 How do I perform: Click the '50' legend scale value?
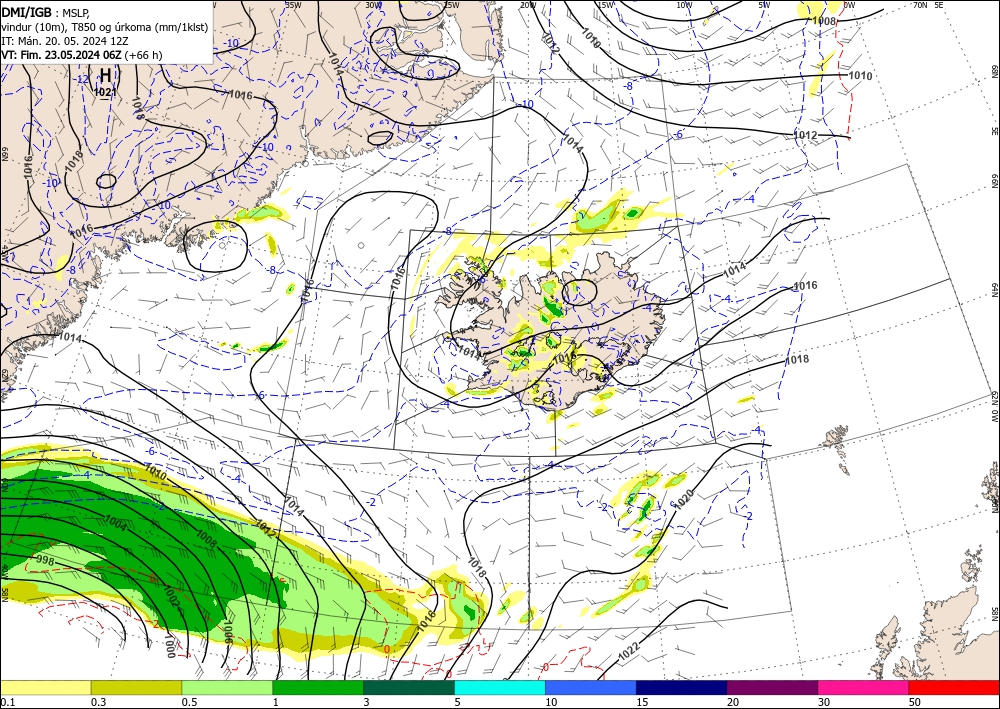[916, 702]
